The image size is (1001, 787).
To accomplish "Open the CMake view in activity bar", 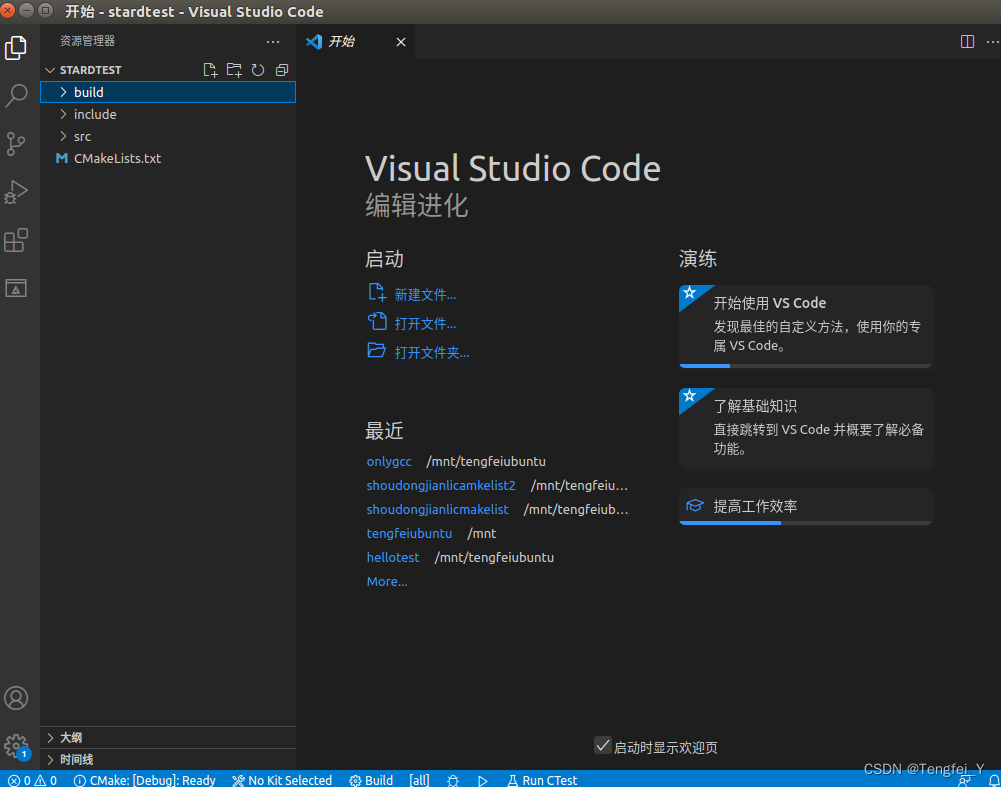I will 16,288.
